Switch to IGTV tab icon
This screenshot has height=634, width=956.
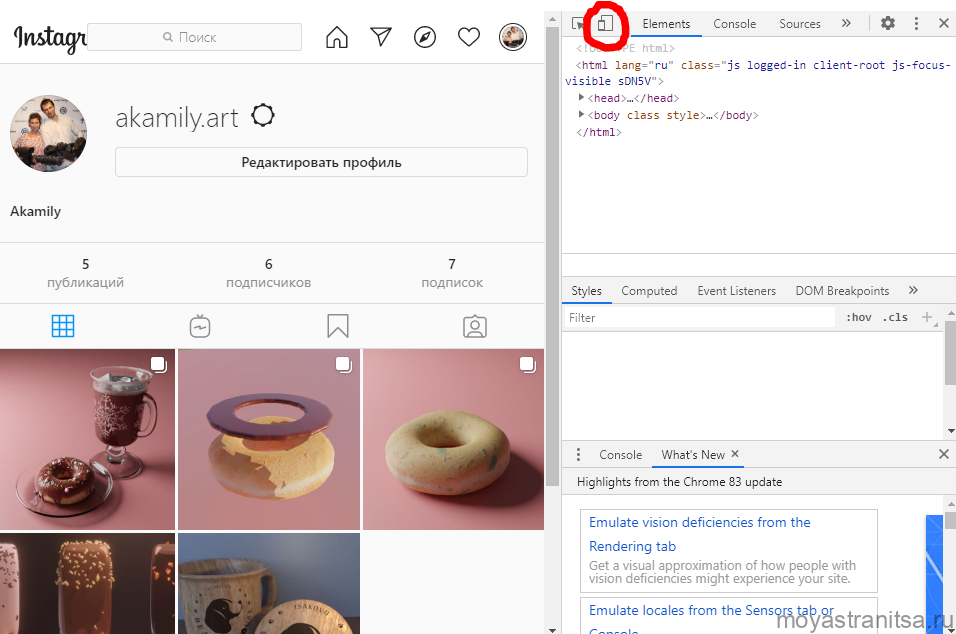pyautogui.click(x=200, y=326)
